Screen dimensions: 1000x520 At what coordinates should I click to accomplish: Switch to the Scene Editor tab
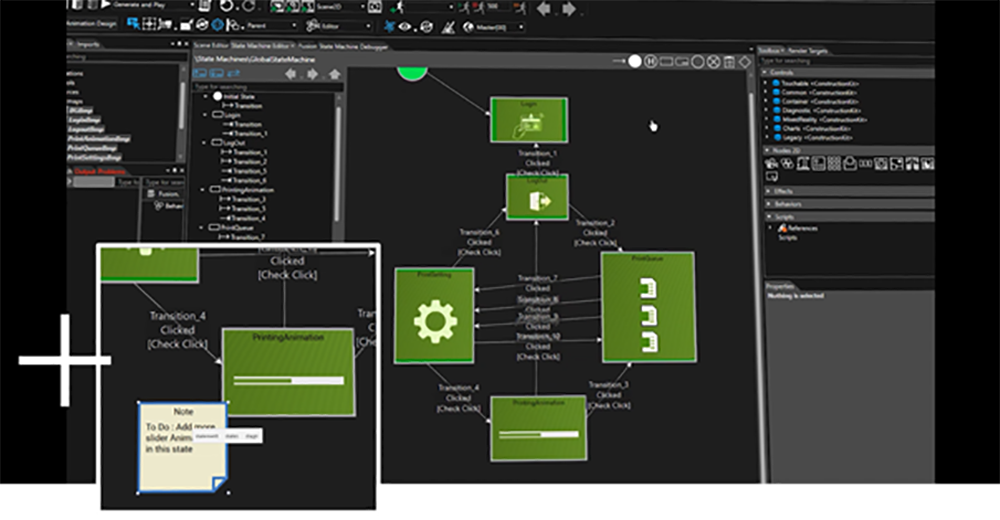click(x=210, y=46)
